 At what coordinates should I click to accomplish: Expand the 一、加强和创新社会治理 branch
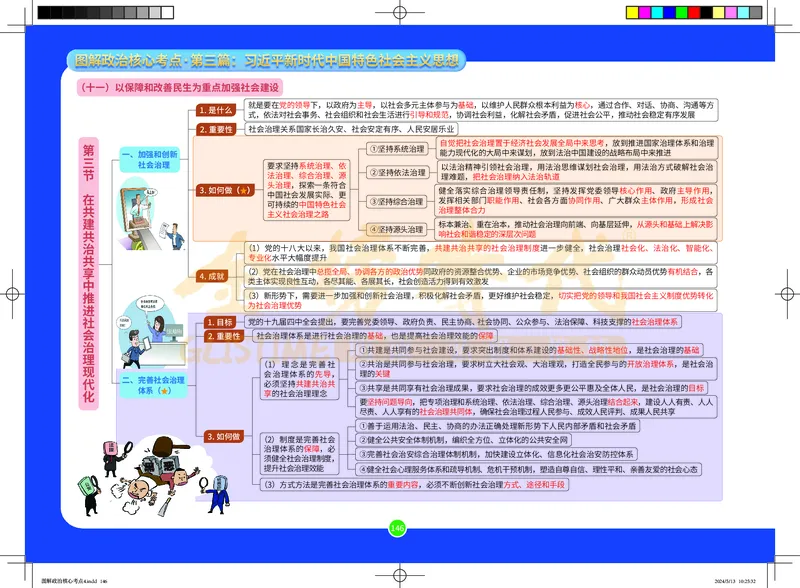155,158
